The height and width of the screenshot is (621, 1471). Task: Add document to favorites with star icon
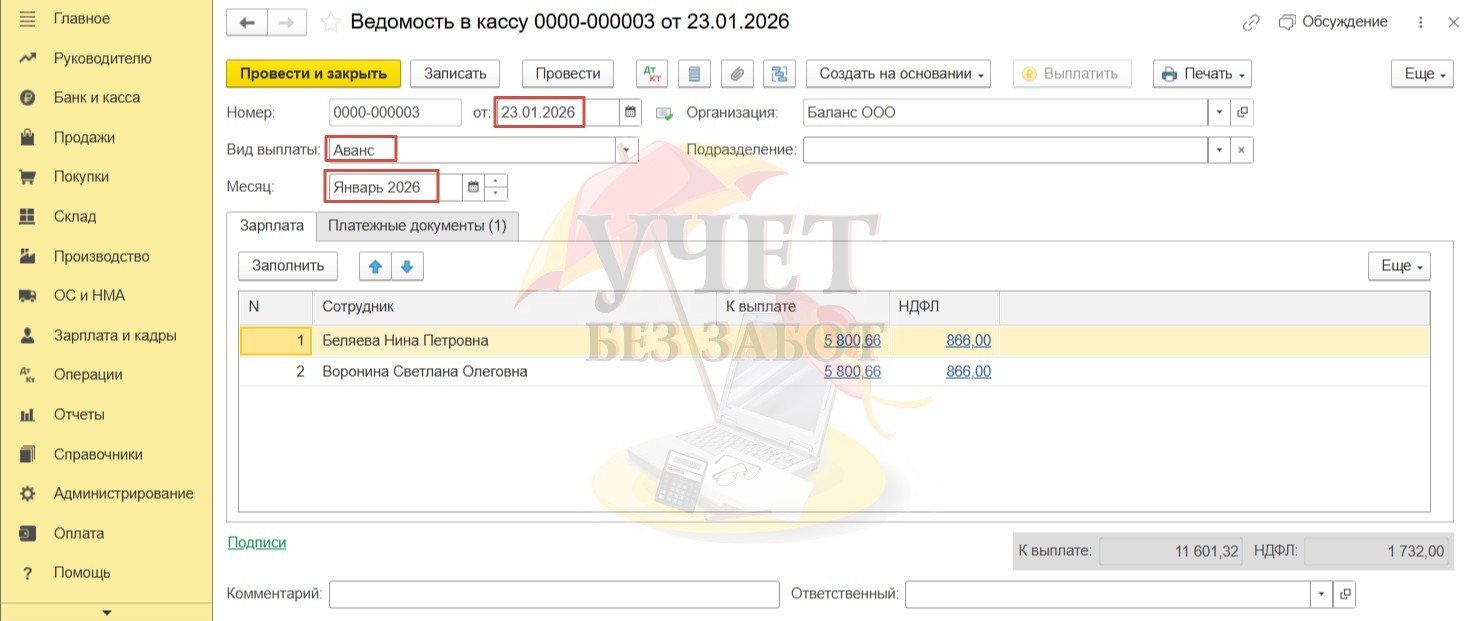[330, 22]
